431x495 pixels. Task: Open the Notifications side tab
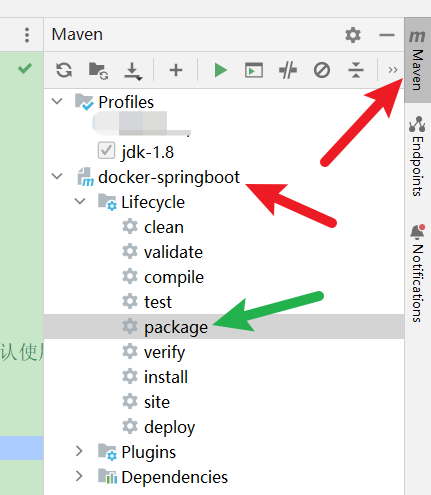pos(417,273)
